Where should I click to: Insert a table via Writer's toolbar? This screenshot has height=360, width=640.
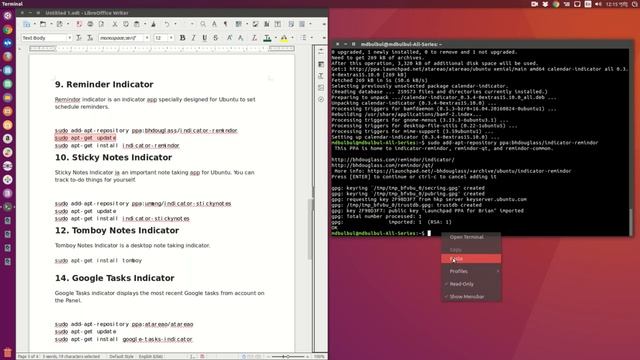click(239, 24)
